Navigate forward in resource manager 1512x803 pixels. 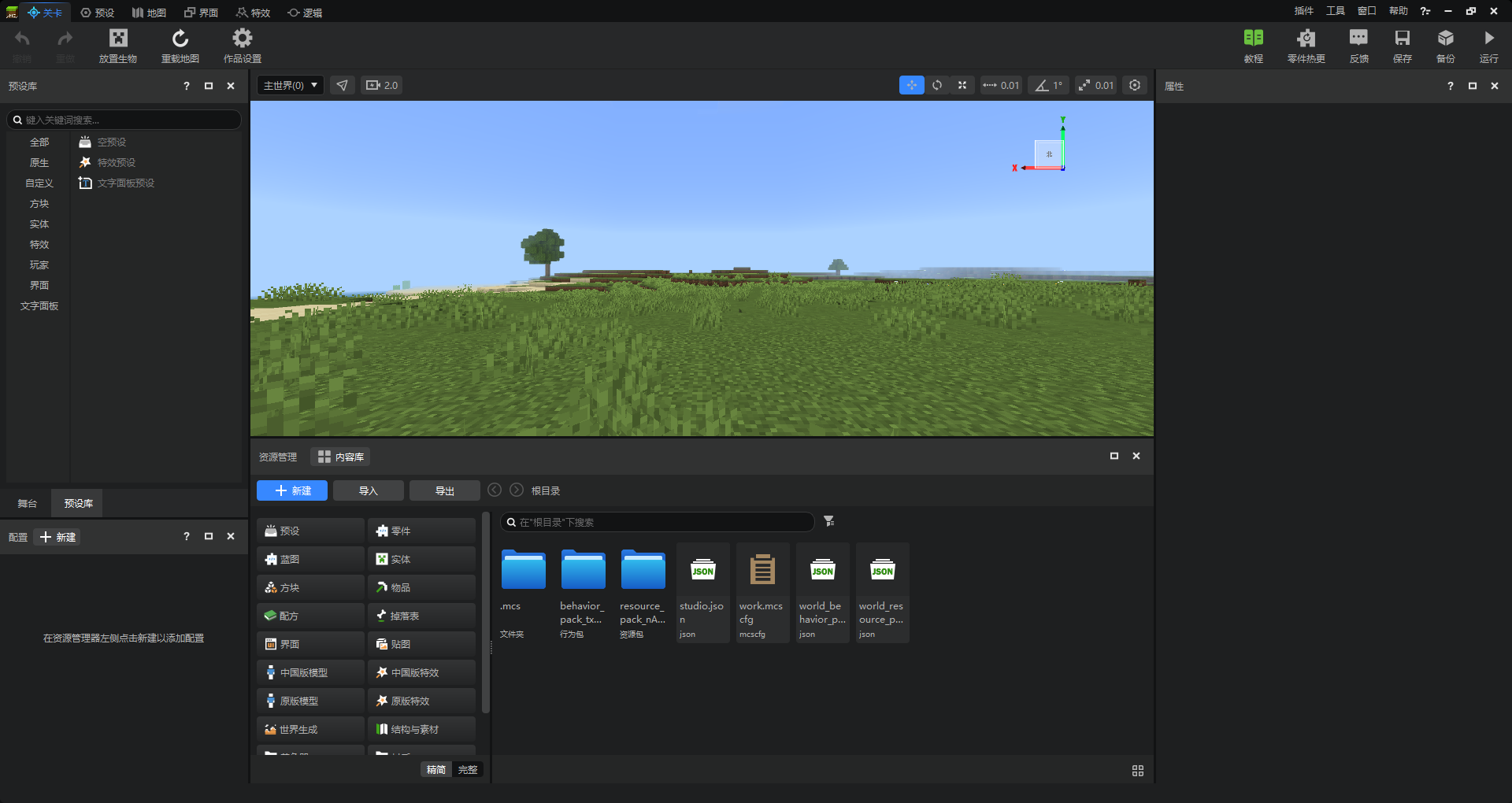517,490
